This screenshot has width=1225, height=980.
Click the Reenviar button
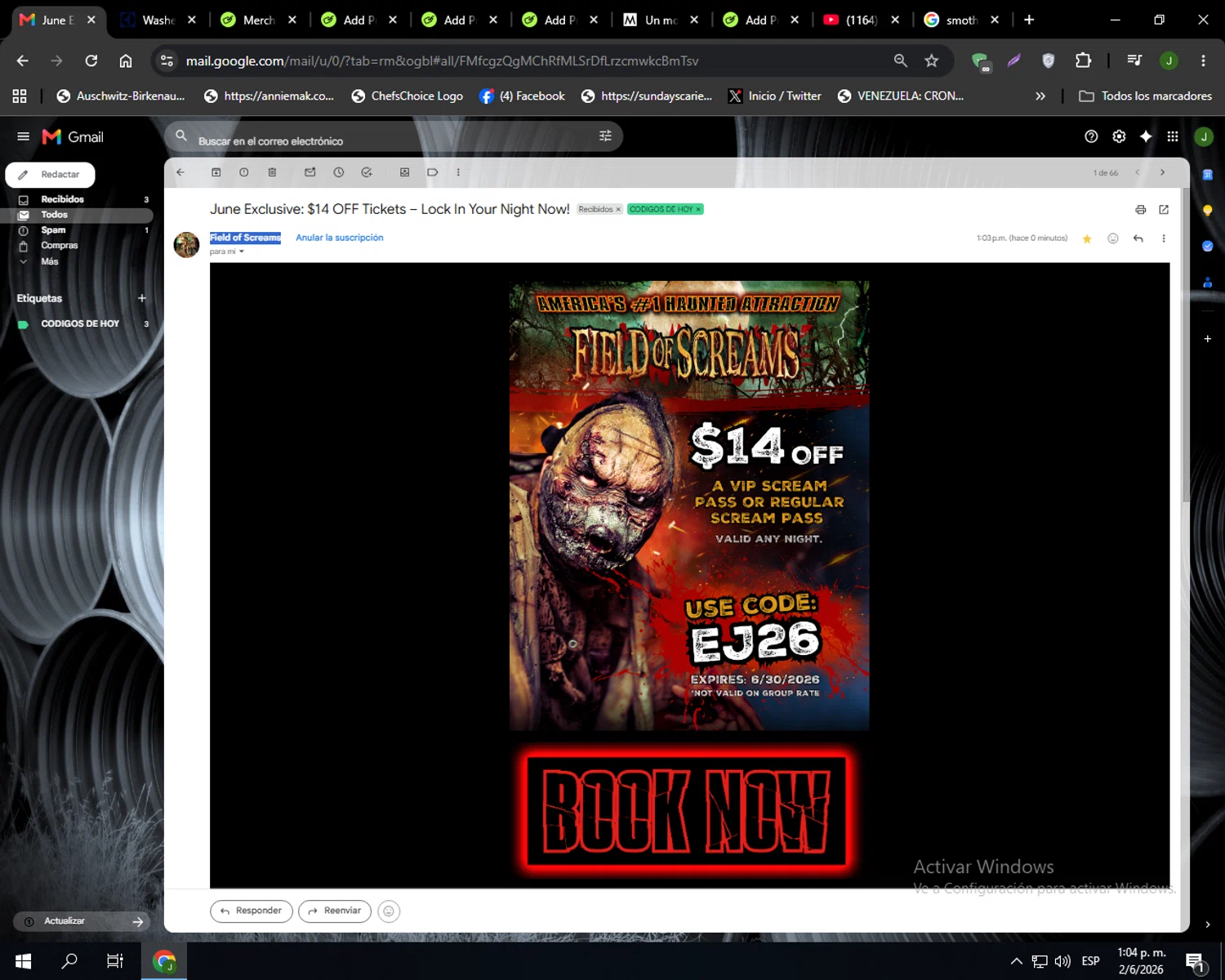coord(335,911)
